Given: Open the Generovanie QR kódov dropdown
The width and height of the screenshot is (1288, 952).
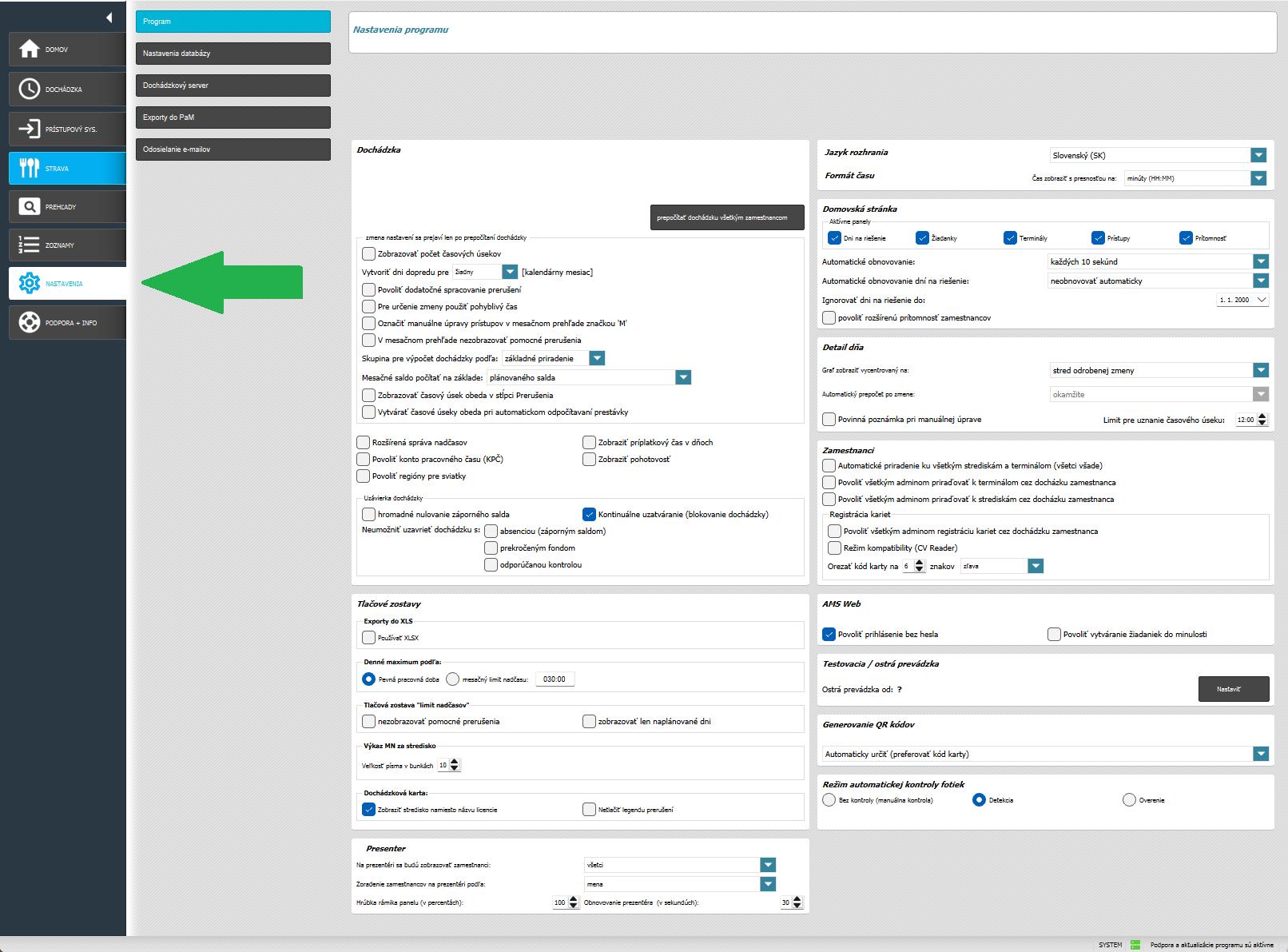Looking at the screenshot, I should click(1260, 754).
